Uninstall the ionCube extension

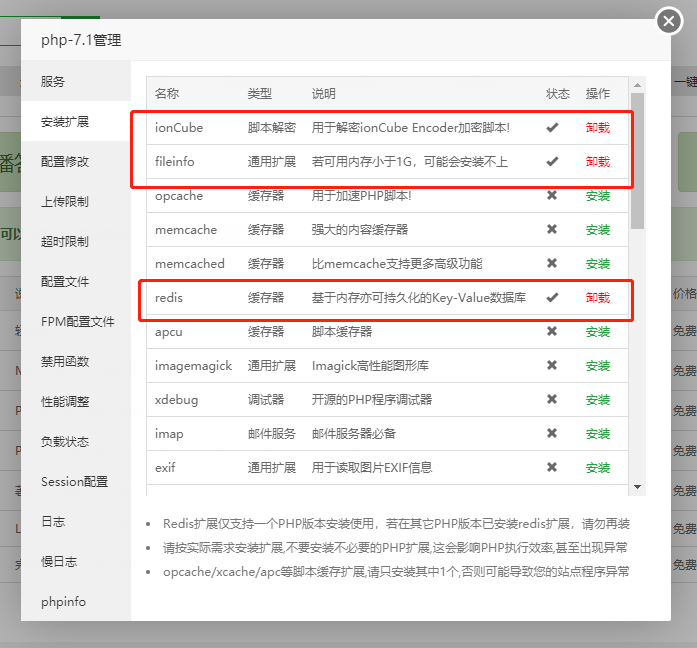[597, 128]
